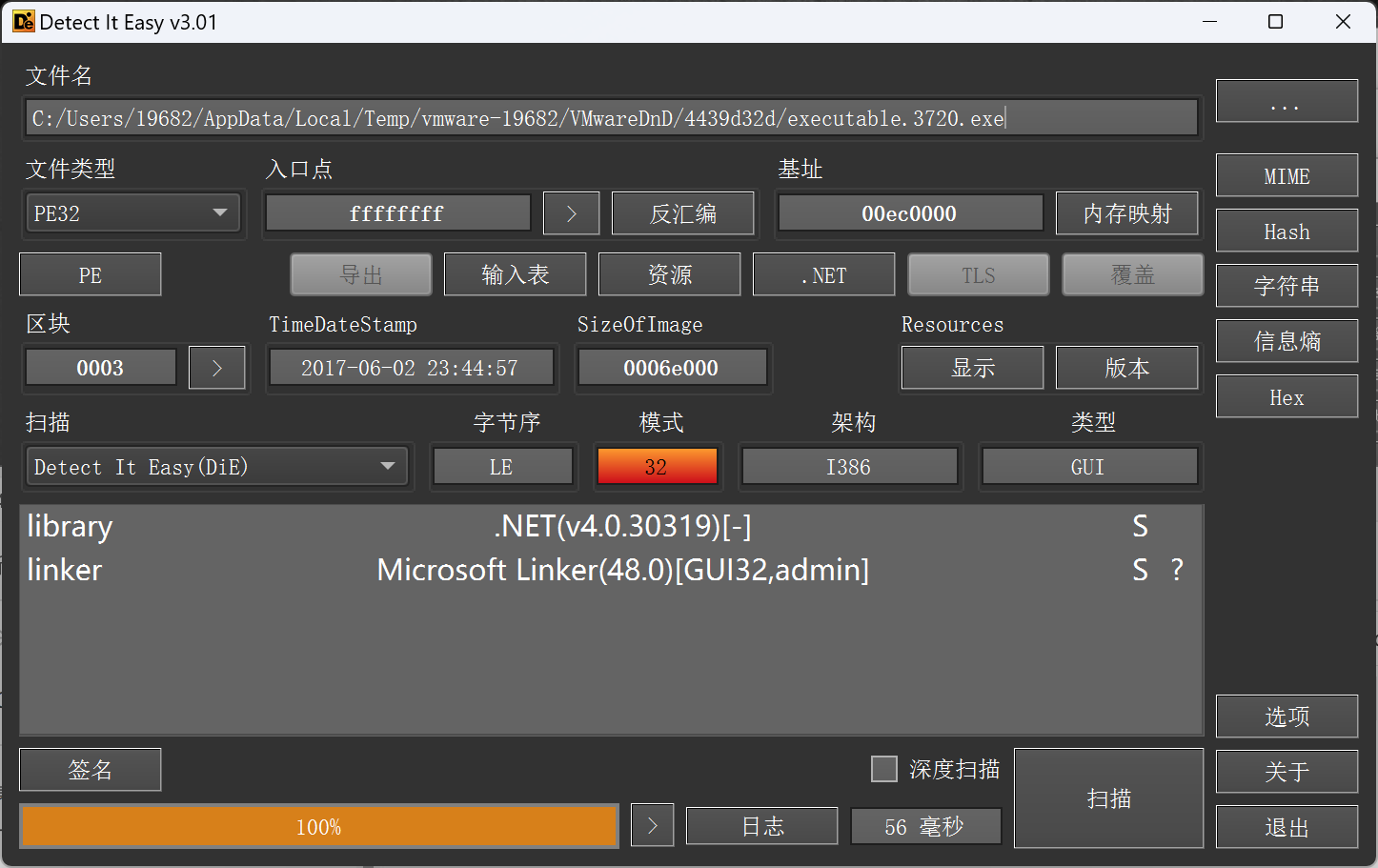Click the red 32 mode indicator
Image resolution: width=1378 pixels, height=868 pixels.
(656, 467)
